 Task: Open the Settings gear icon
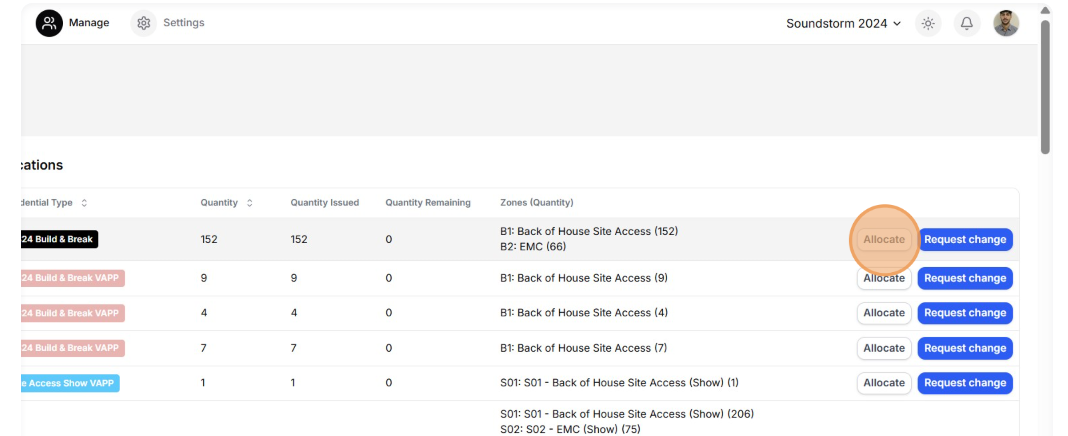click(x=144, y=23)
